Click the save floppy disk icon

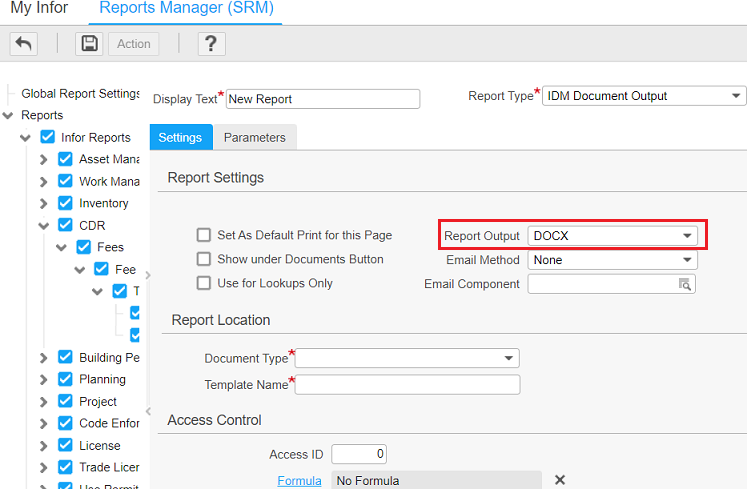pyautogui.click(x=90, y=44)
